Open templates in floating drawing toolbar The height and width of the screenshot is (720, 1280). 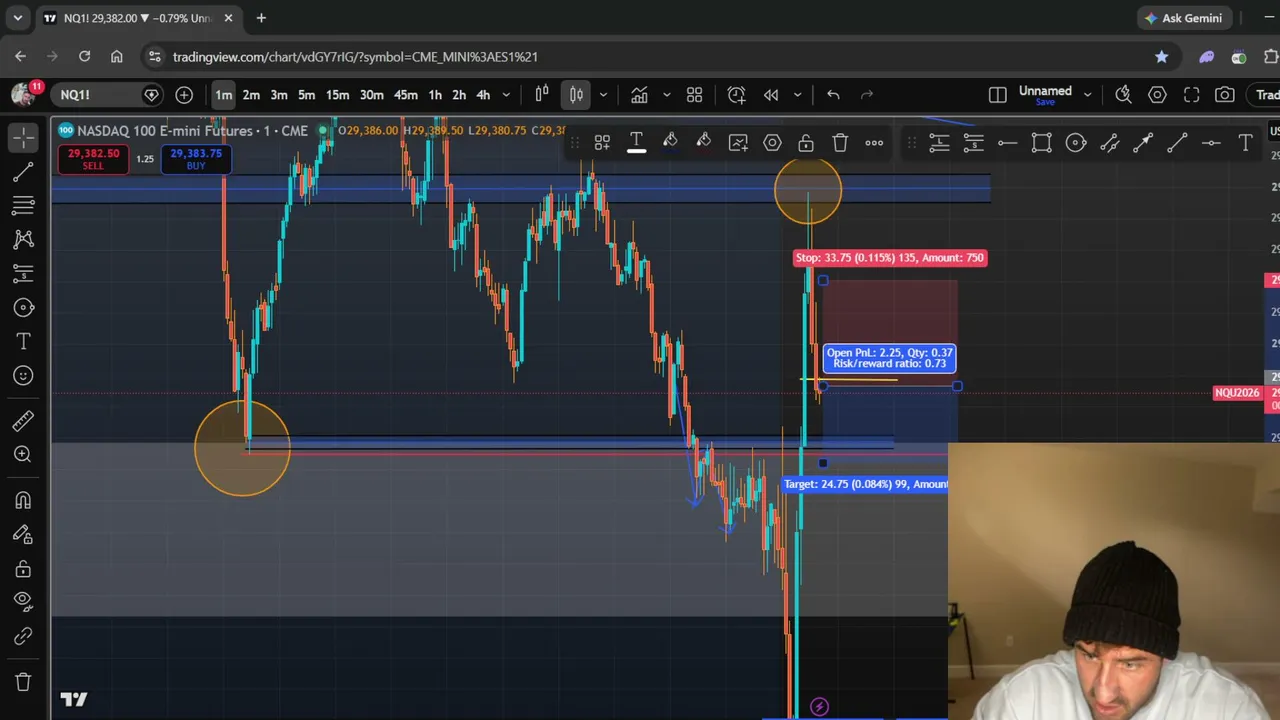click(x=602, y=143)
